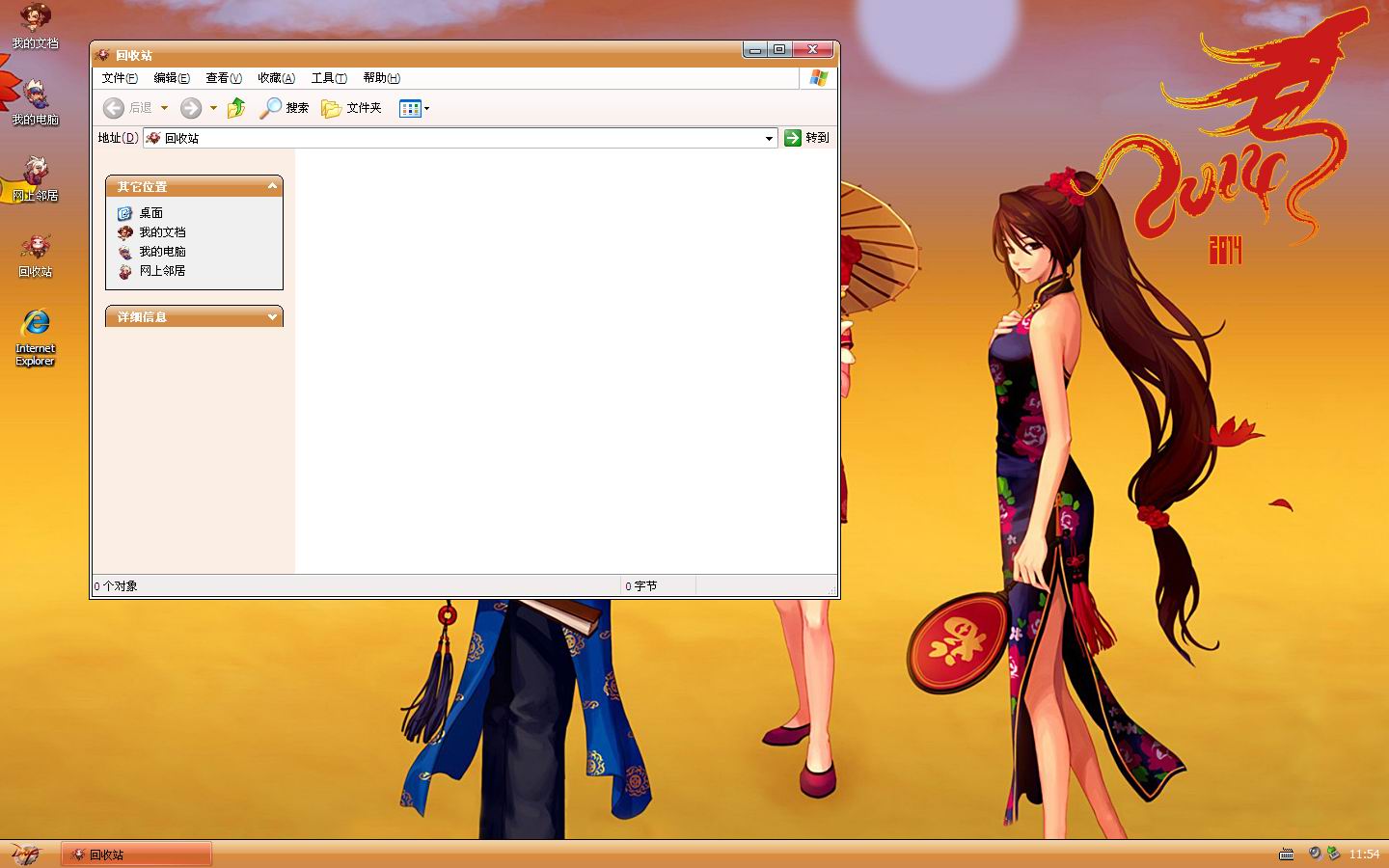Screen dimensions: 1389x868
Task: Maximize the 回收站 window
Action: click(x=780, y=49)
